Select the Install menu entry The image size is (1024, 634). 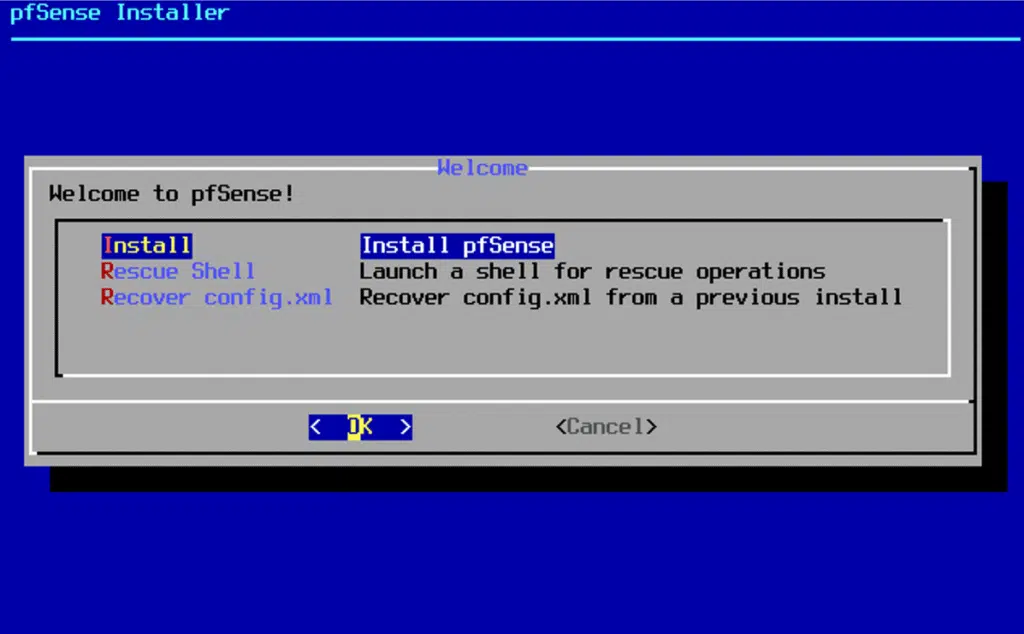click(147, 246)
